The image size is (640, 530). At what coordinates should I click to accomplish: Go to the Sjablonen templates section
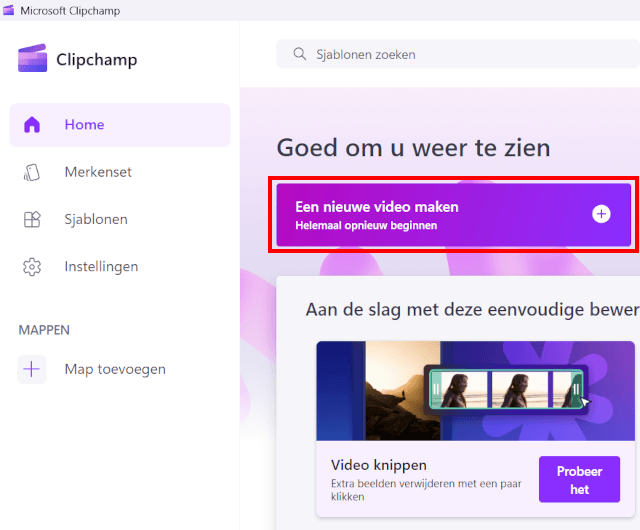pos(96,219)
